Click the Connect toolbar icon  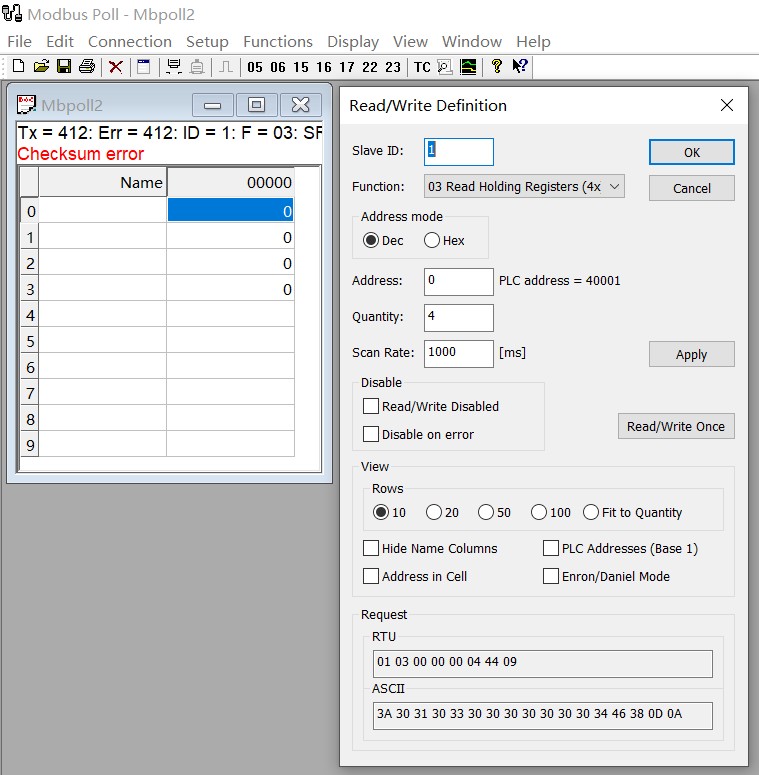tap(173, 66)
